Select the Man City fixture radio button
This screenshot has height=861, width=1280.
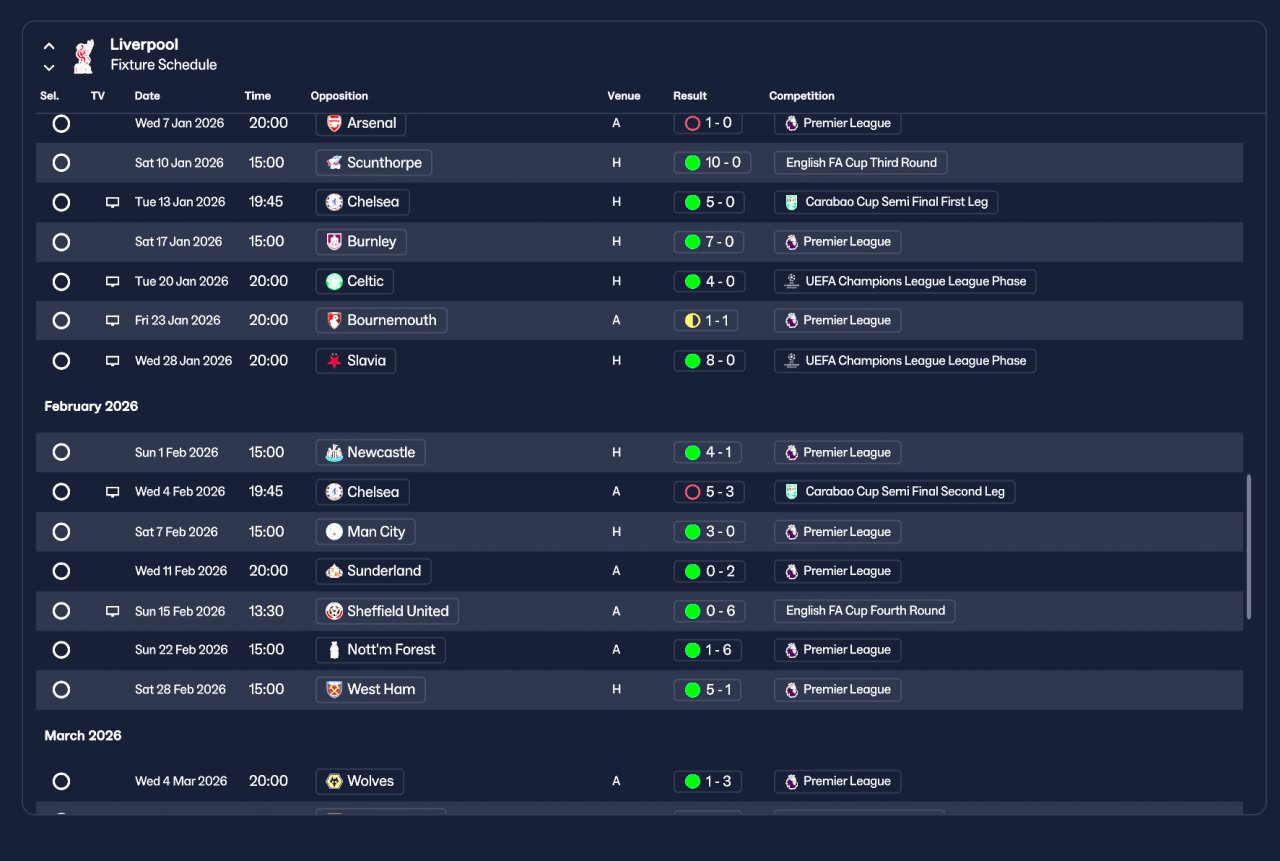coord(61,532)
